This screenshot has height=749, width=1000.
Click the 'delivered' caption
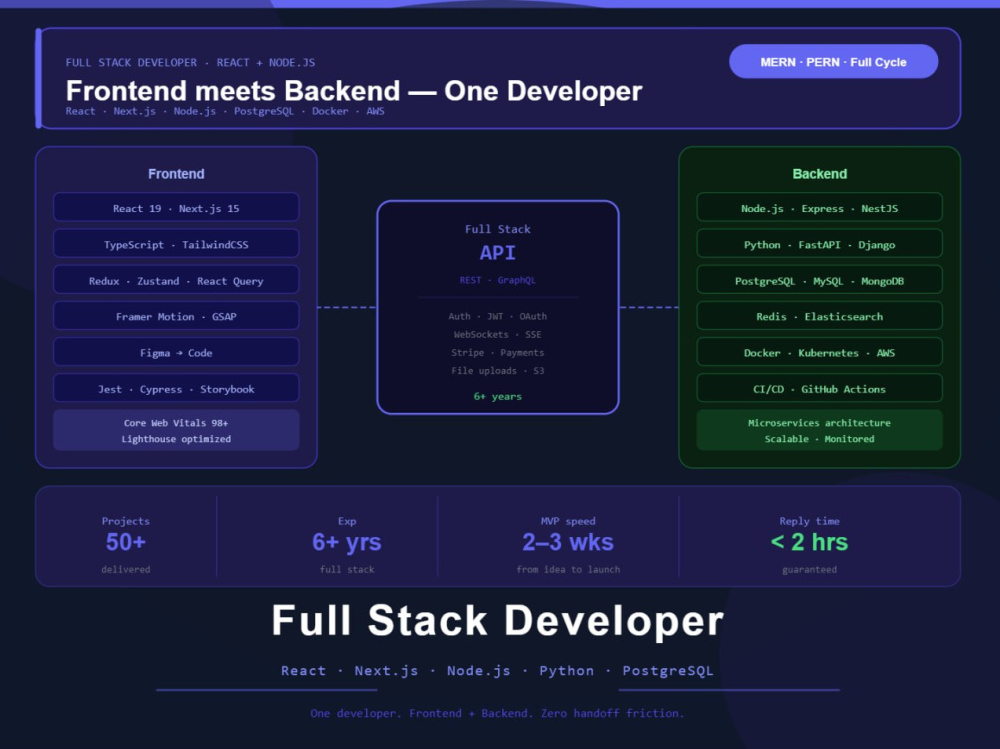(126, 569)
